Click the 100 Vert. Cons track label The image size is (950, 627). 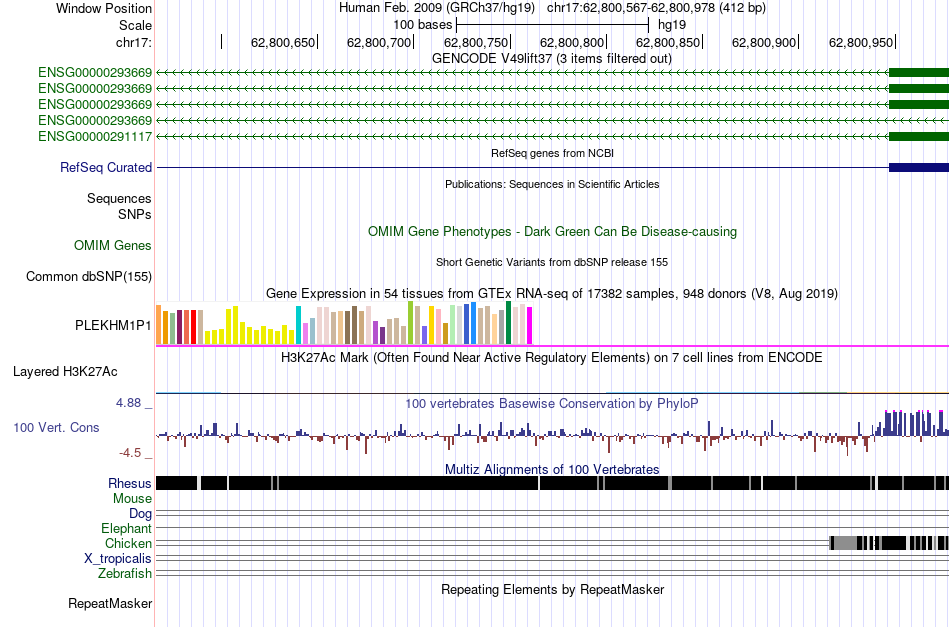[x=56, y=428]
